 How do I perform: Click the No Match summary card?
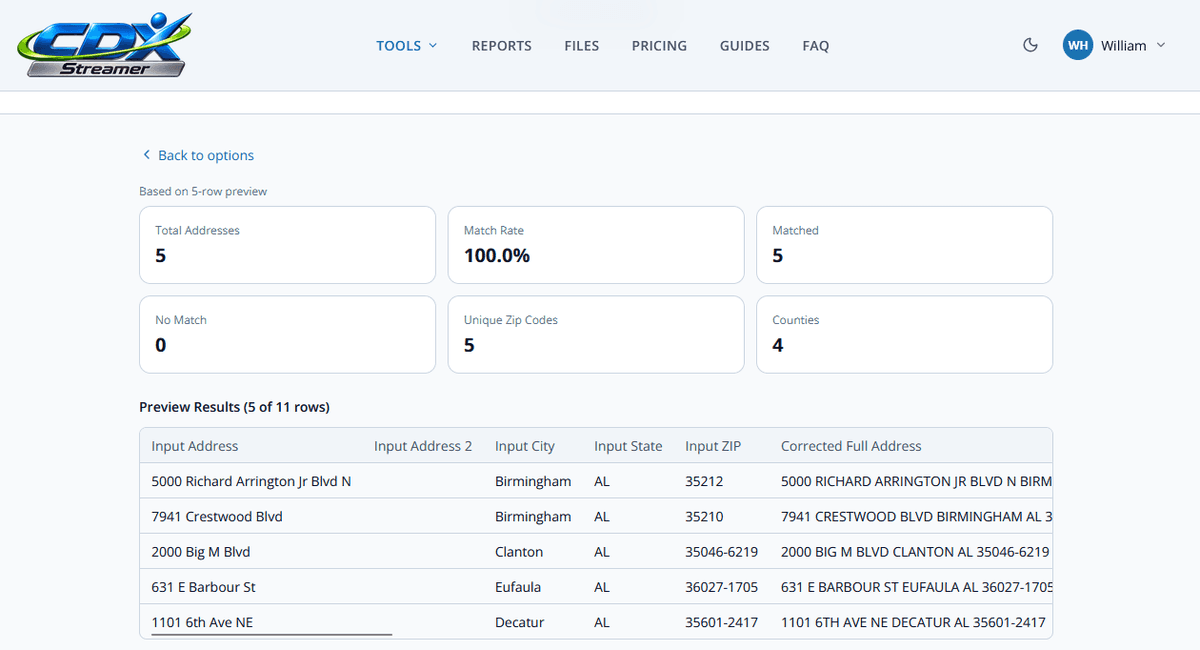point(288,335)
